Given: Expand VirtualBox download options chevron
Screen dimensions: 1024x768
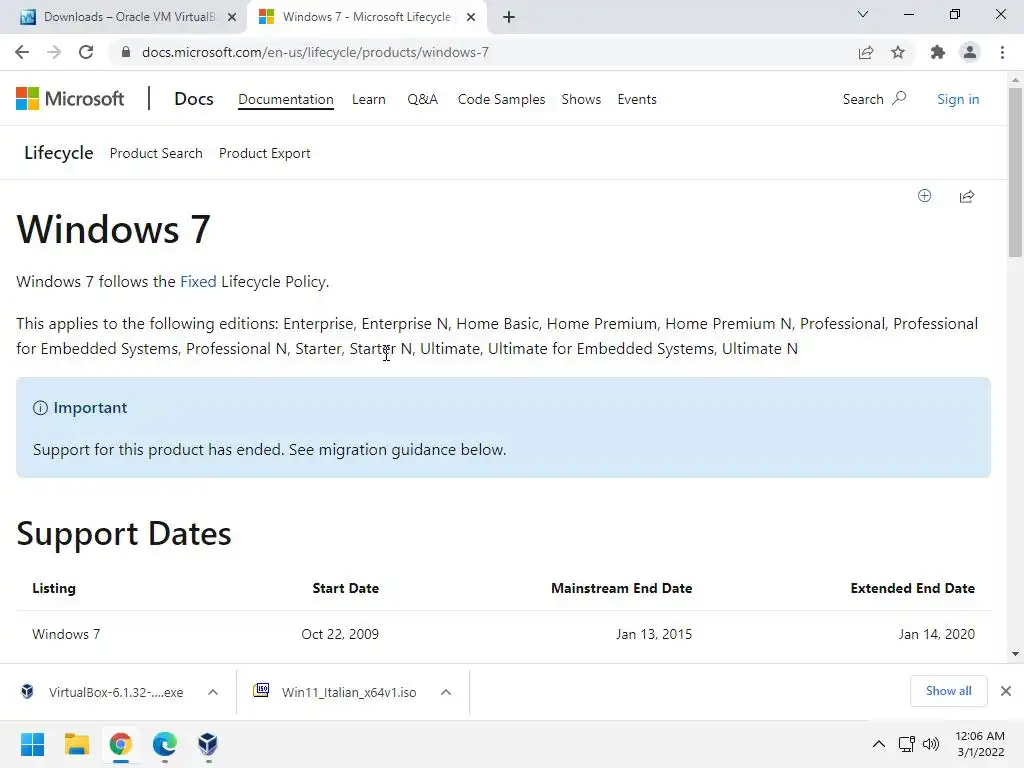Looking at the screenshot, I should [213, 692].
